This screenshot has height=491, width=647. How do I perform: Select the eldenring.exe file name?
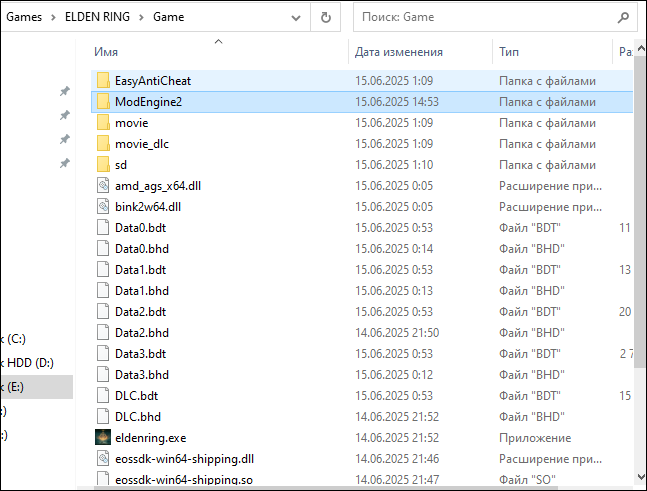pyautogui.click(x=151, y=437)
